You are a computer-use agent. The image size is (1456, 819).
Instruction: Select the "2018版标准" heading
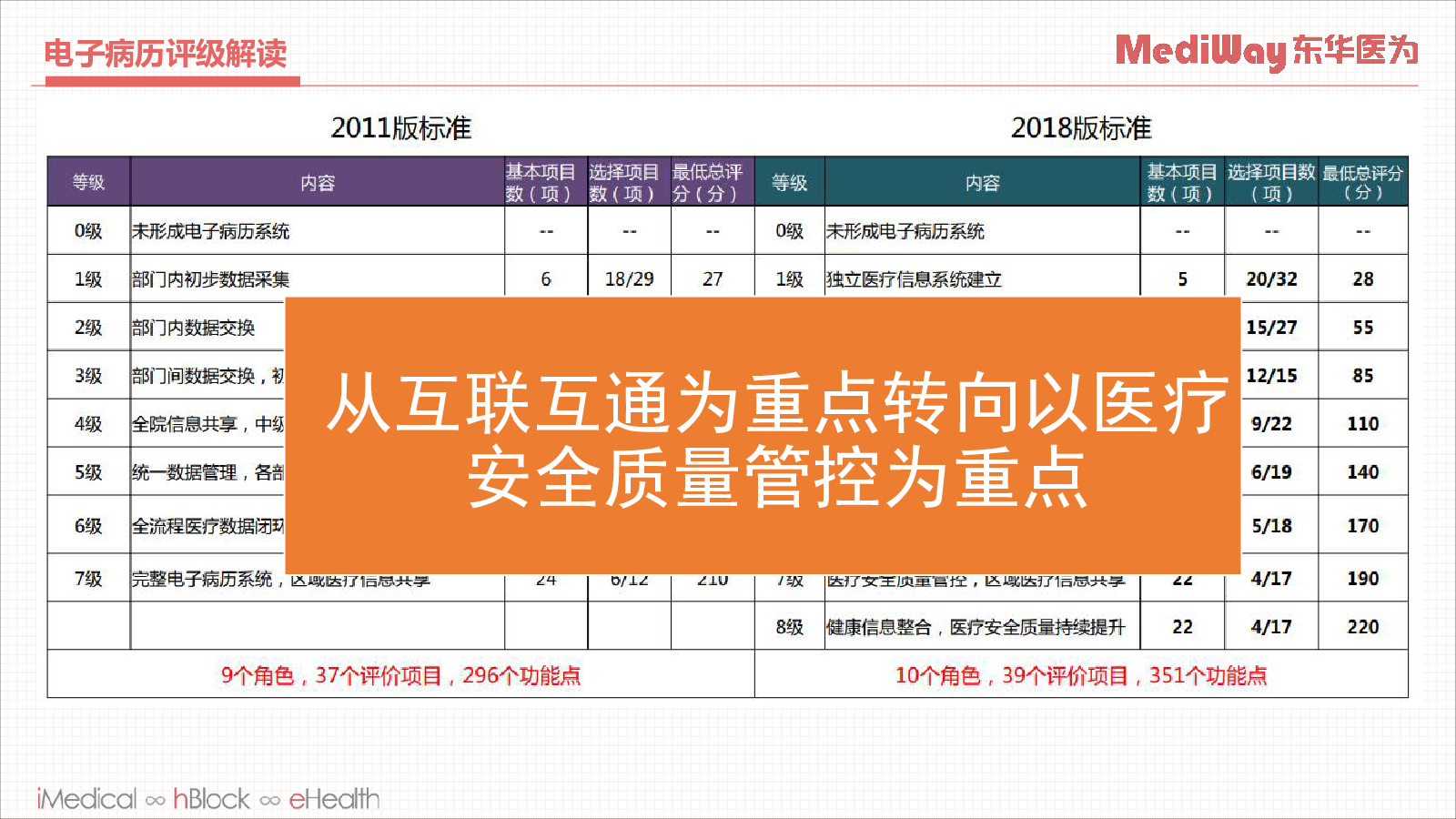tap(1081, 127)
